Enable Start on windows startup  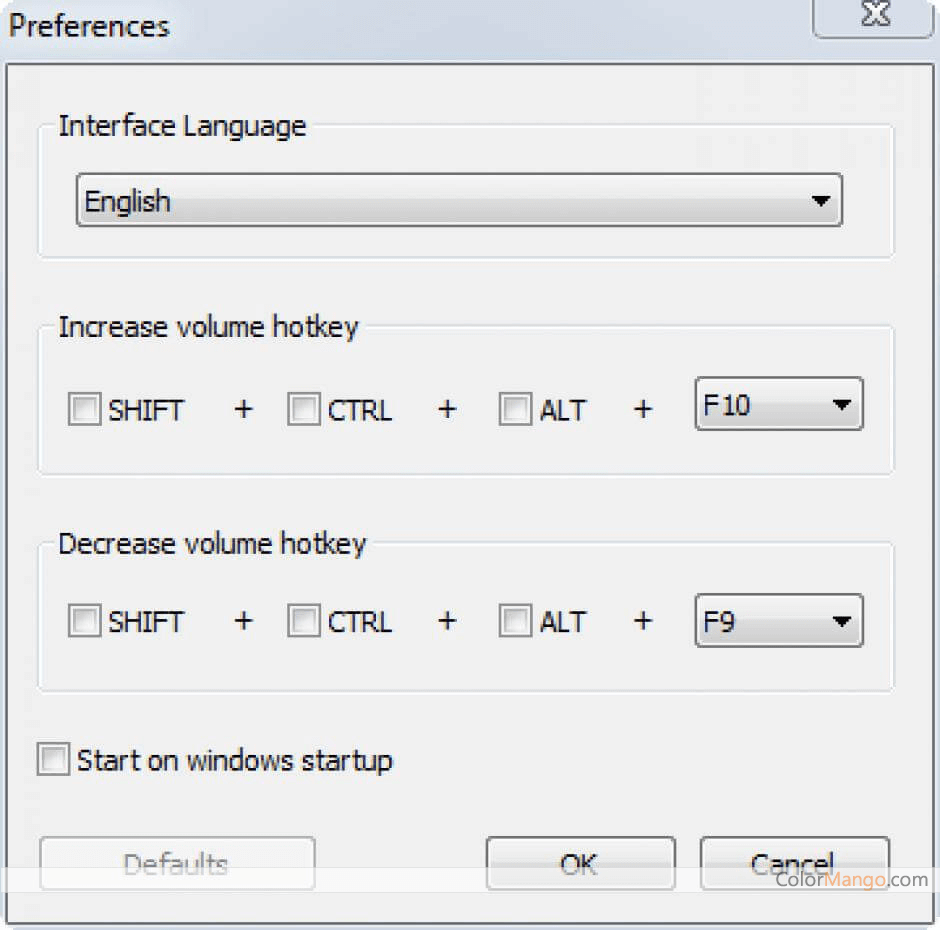point(53,760)
